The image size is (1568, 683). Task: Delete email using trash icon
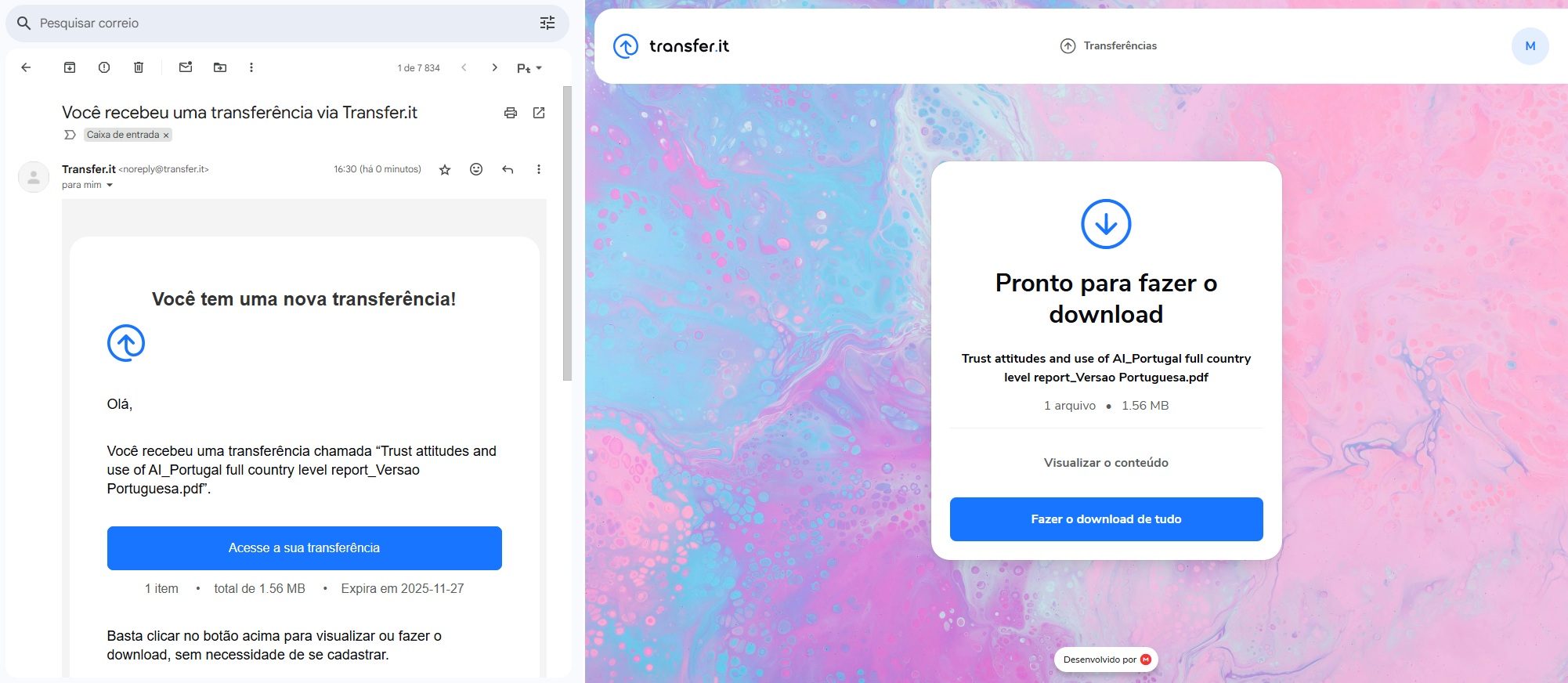pos(139,67)
